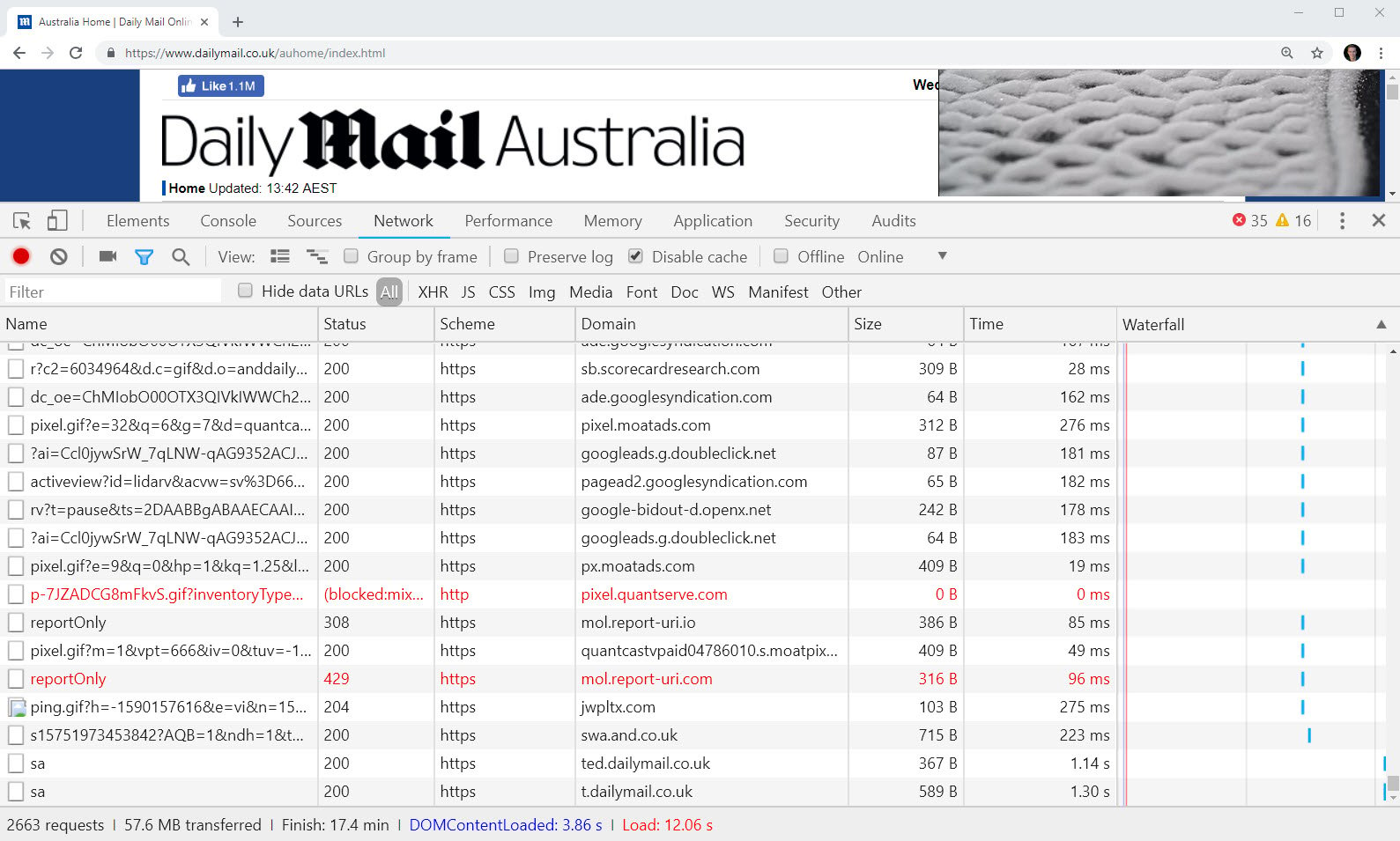Click the browser address bar URL
The width and height of the screenshot is (1400, 841).
pos(255,53)
